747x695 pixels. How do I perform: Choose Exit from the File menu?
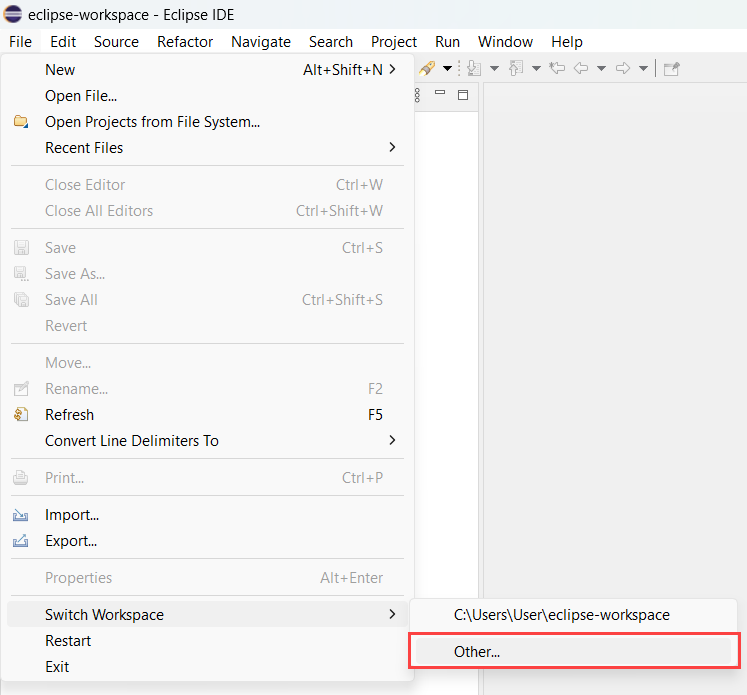[x=207, y=666]
